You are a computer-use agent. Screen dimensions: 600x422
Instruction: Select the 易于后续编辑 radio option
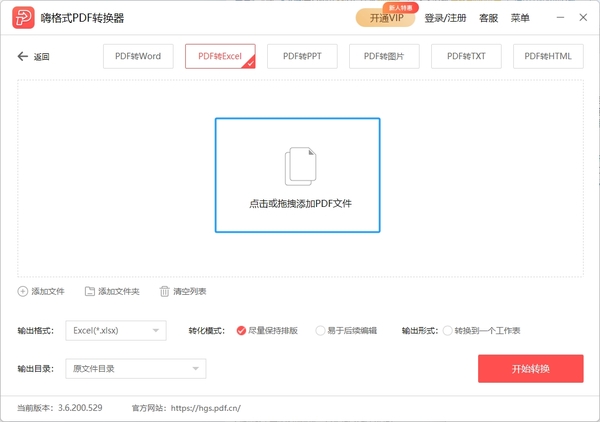click(320, 330)
